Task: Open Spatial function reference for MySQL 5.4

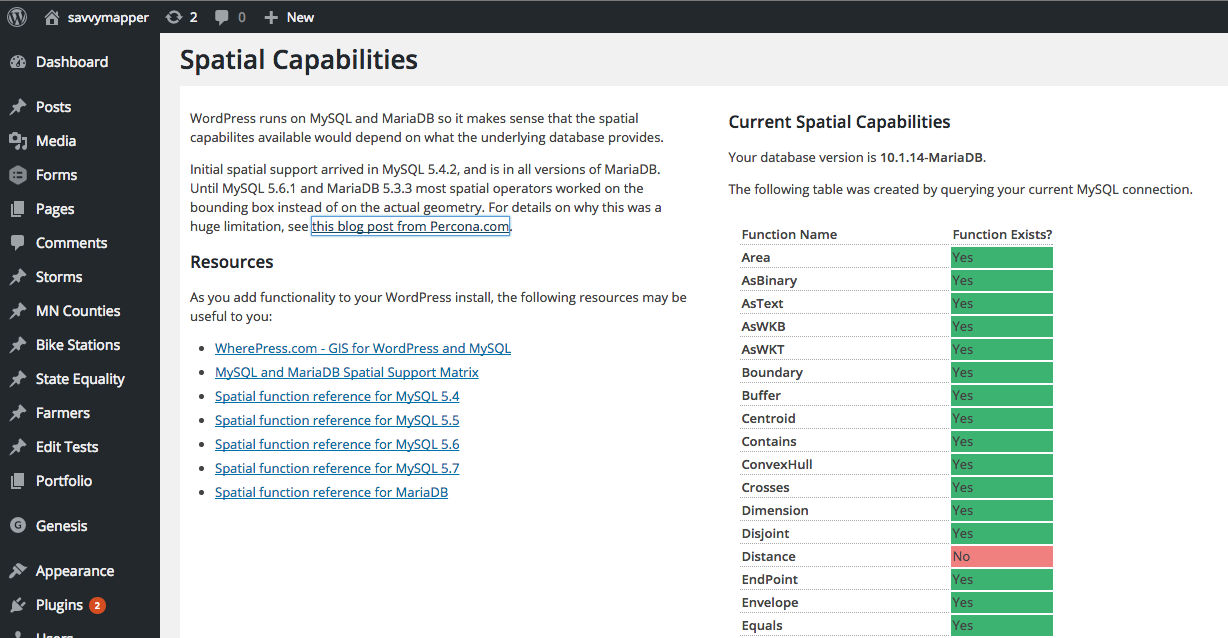Action: (337, 396)
